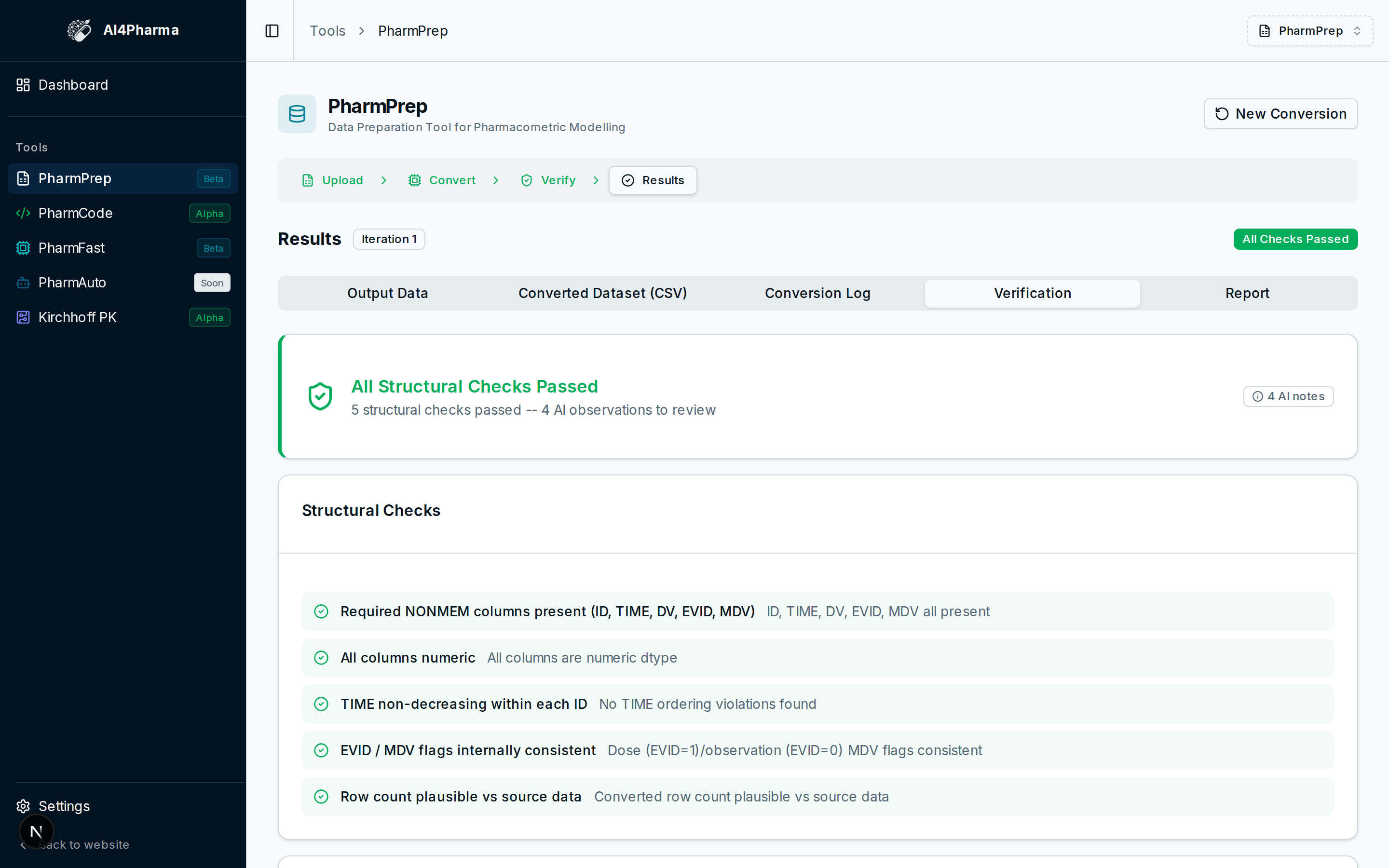Viewport: 1389px width, 868px height.
Task: Toggle the sidebar collapse icon
Action: (x=272, y=31)
